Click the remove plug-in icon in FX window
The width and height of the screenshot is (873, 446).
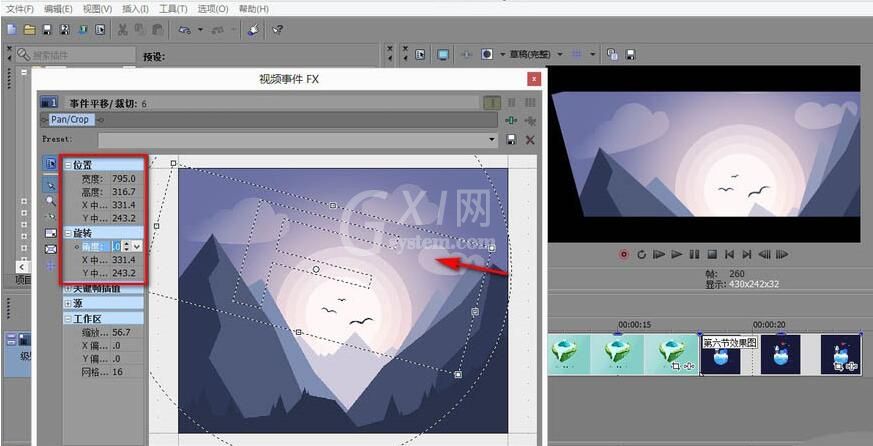coord(530,120)
